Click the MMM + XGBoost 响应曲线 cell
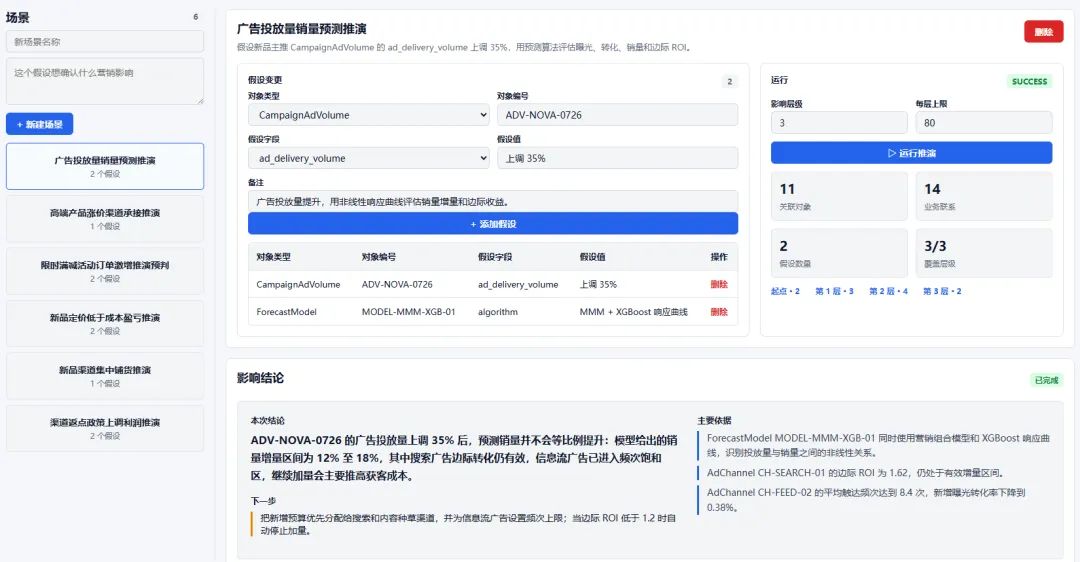Screen dimensions: 1080x562 [634, 312]
